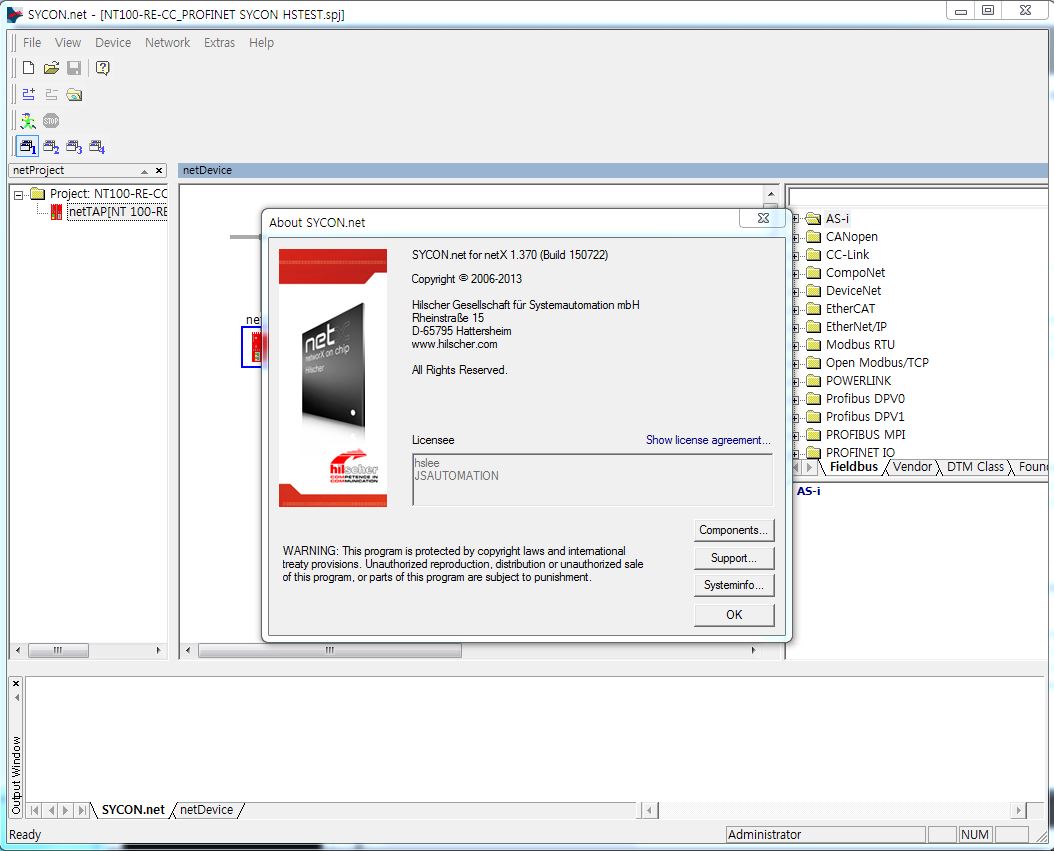The width and height of the screenshot is (1054, 851).
Task: Close the Output Window panel
Action: (x=16, y=684)
